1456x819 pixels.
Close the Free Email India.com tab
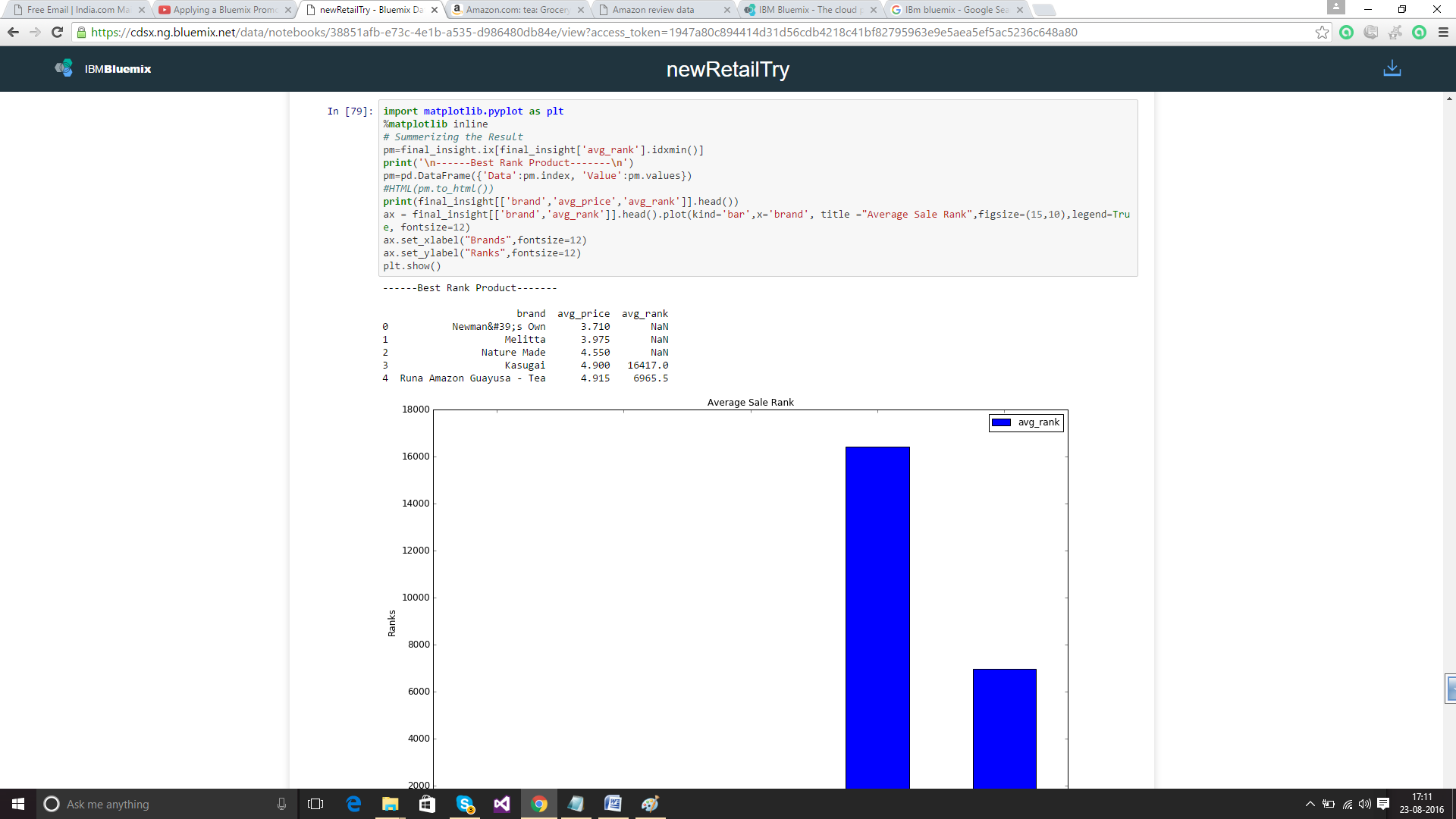[142, 10]
